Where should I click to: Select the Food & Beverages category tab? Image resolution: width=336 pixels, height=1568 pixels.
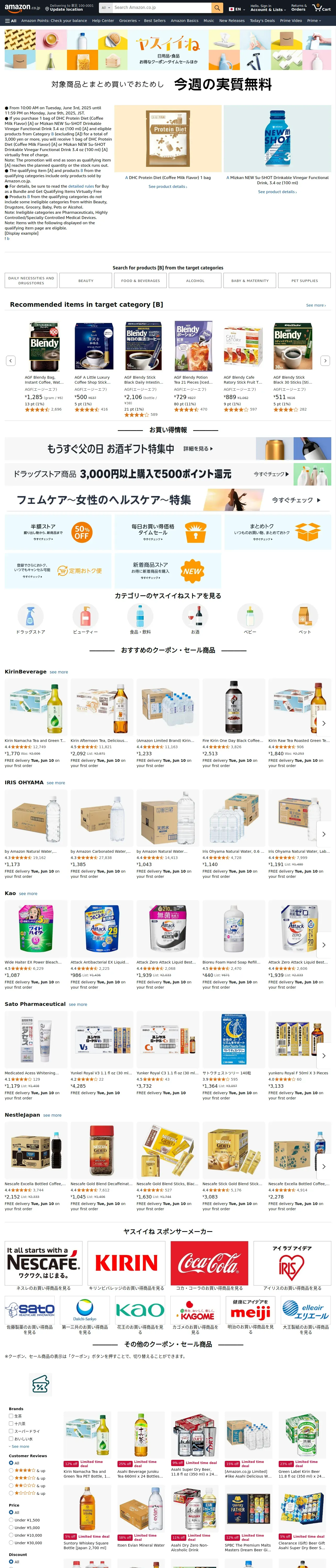coord(140,281)
